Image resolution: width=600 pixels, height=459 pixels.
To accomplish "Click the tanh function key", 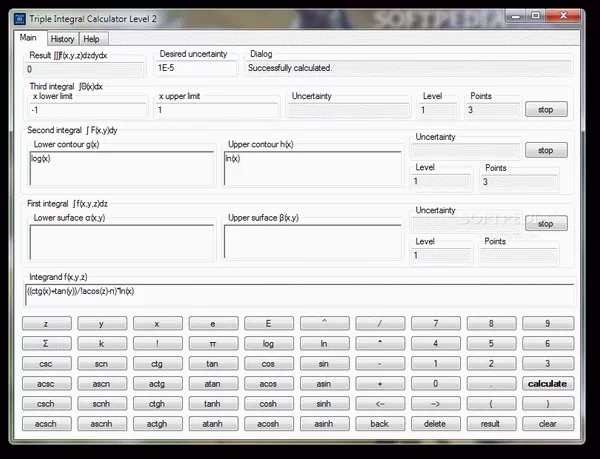I will [213, 404].
